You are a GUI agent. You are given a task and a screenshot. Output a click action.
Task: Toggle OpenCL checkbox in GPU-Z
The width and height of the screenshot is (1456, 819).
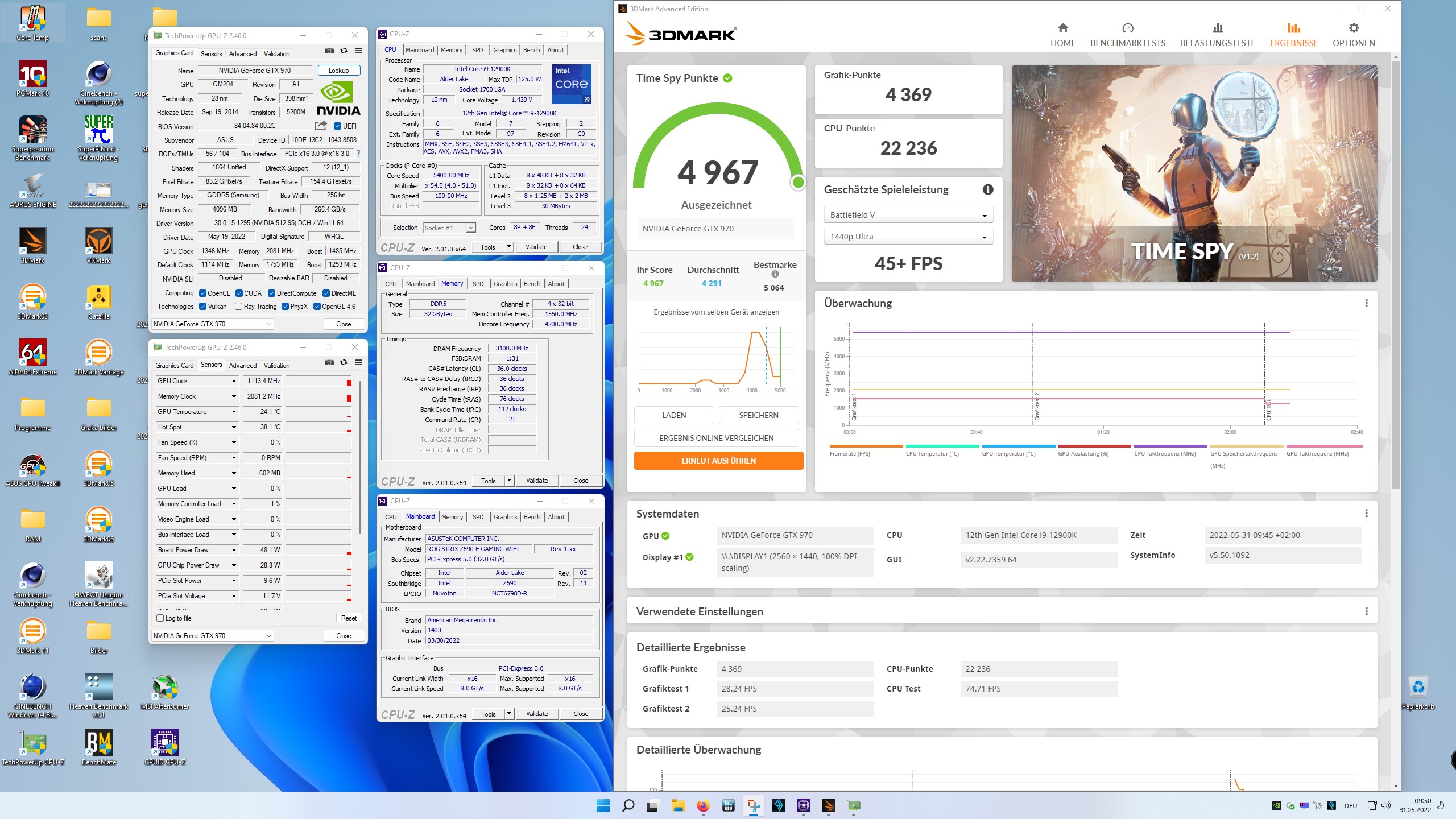pos(202,293)
